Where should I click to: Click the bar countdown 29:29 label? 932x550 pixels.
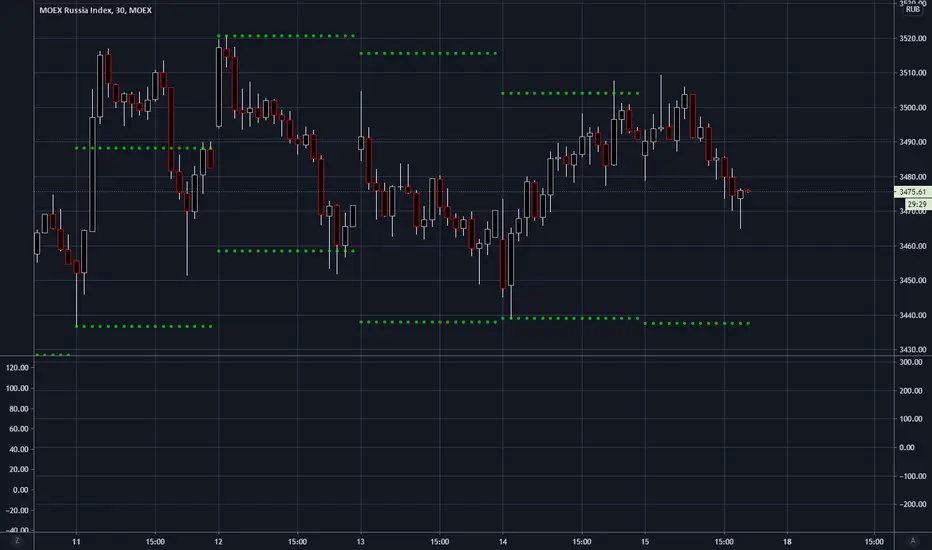[916, 204]
